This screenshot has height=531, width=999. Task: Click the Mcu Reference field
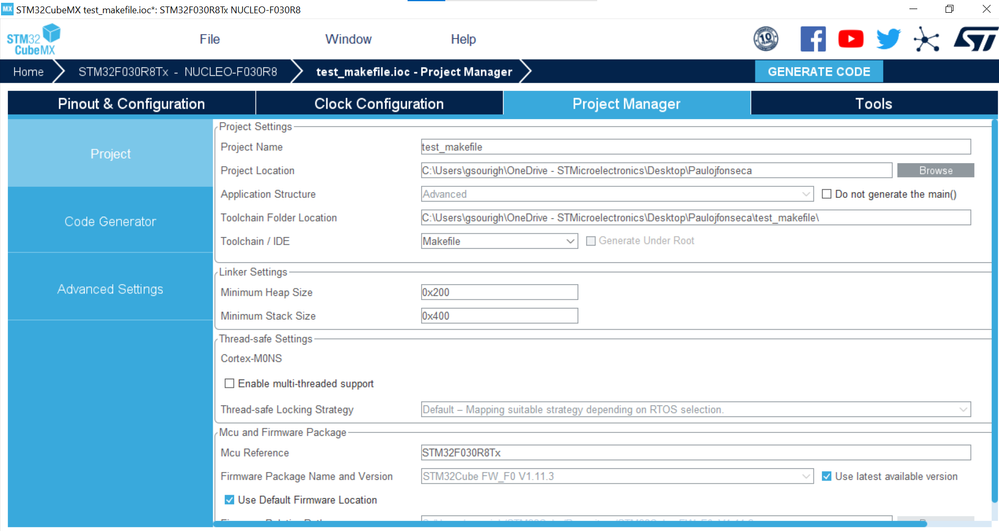point(696,453)
